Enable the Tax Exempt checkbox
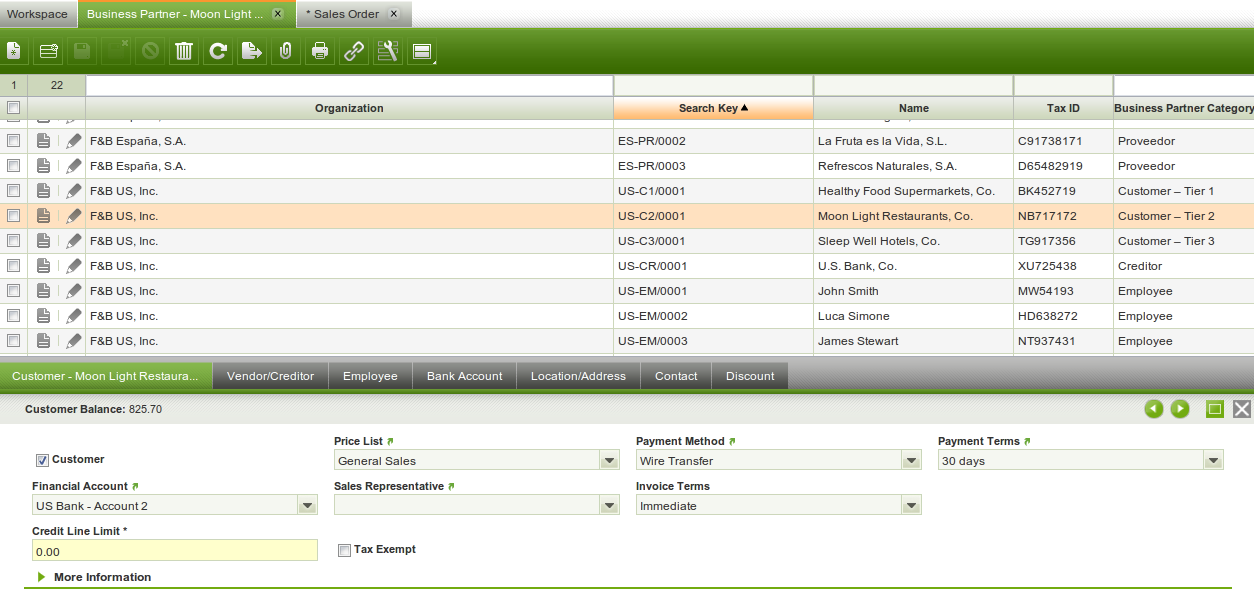 [345, 550]
